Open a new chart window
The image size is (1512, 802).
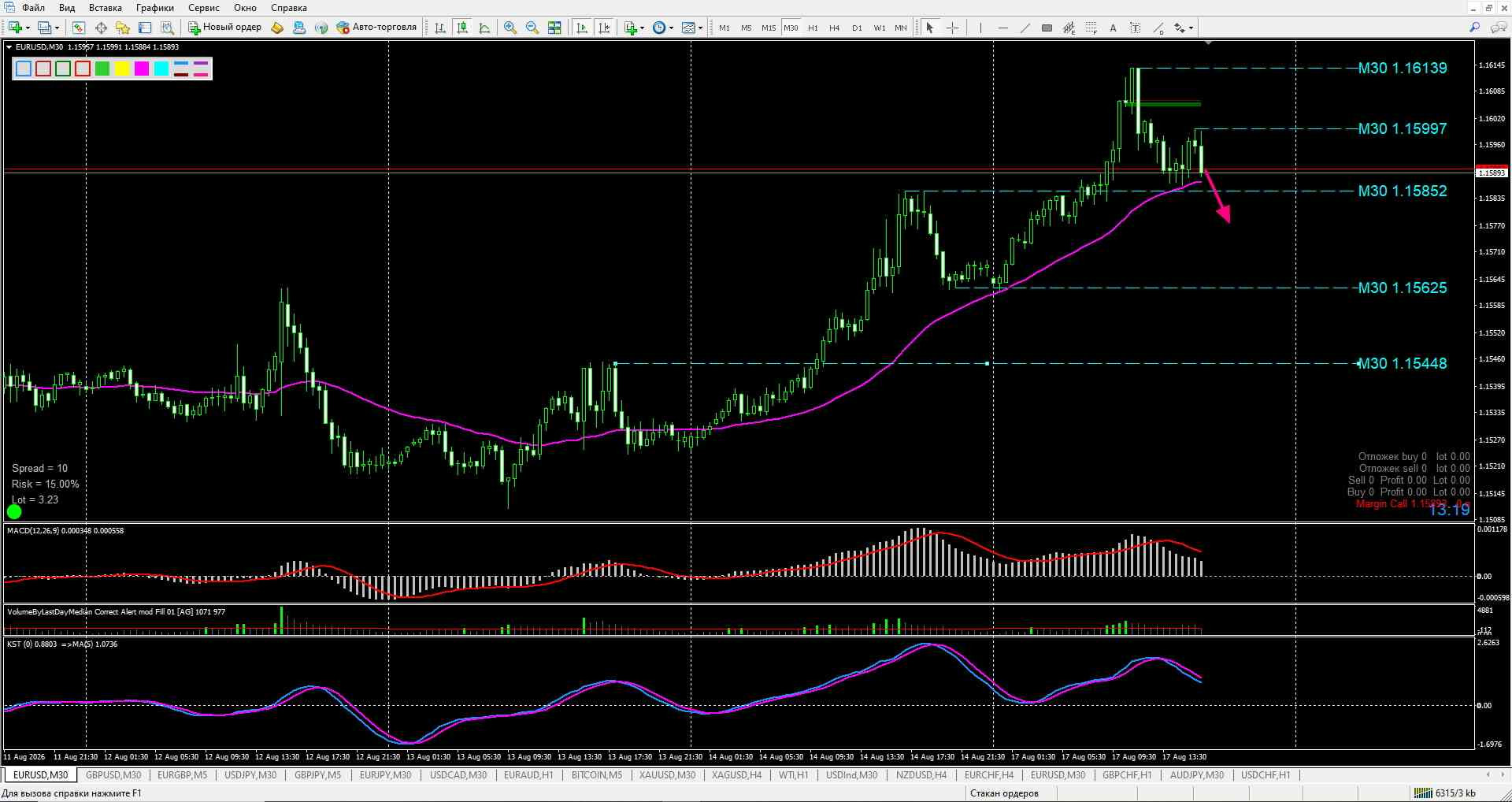point(15,28)
